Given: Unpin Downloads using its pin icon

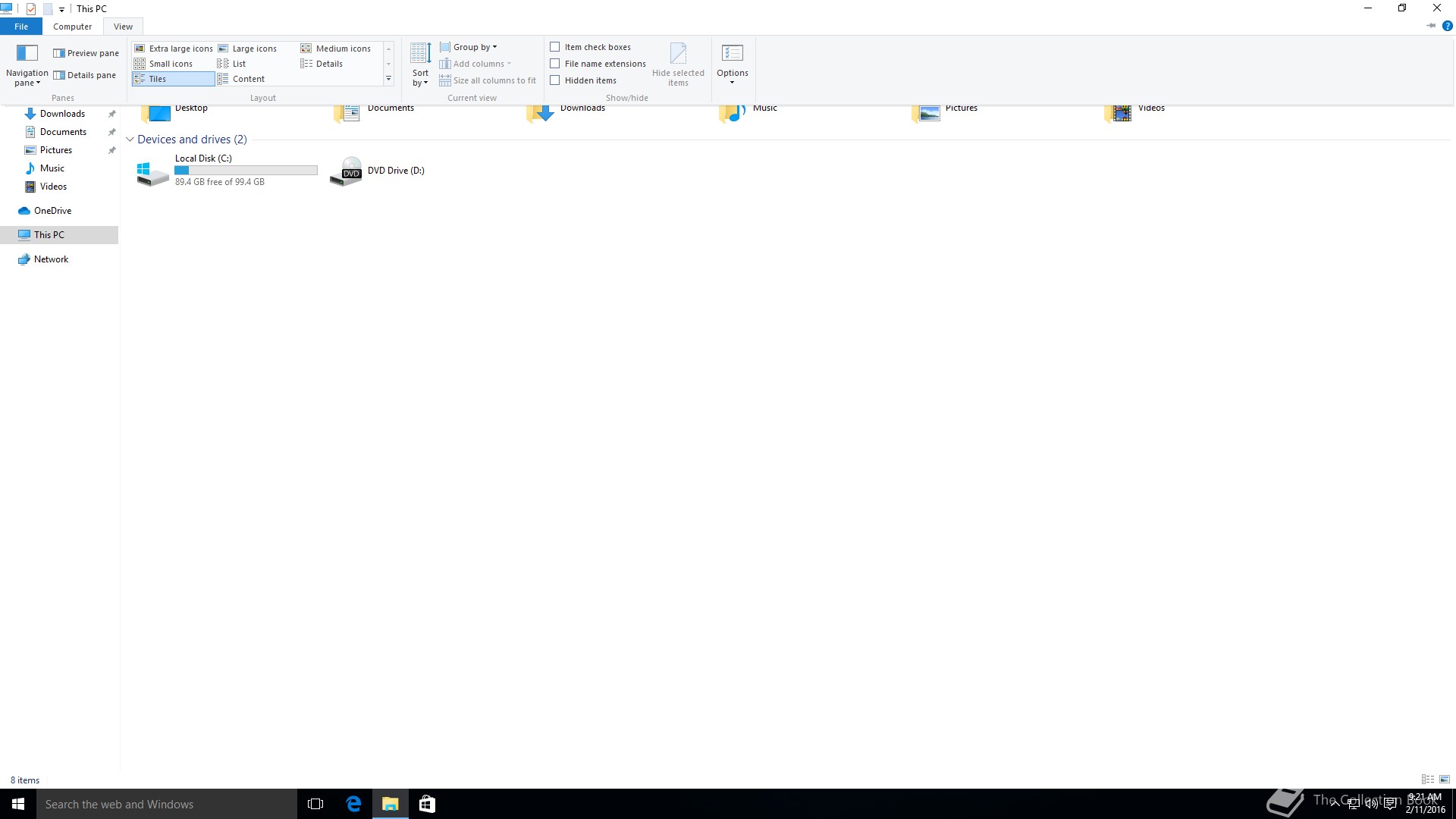Looking at the screenshot, I should (x=111, y=114).
